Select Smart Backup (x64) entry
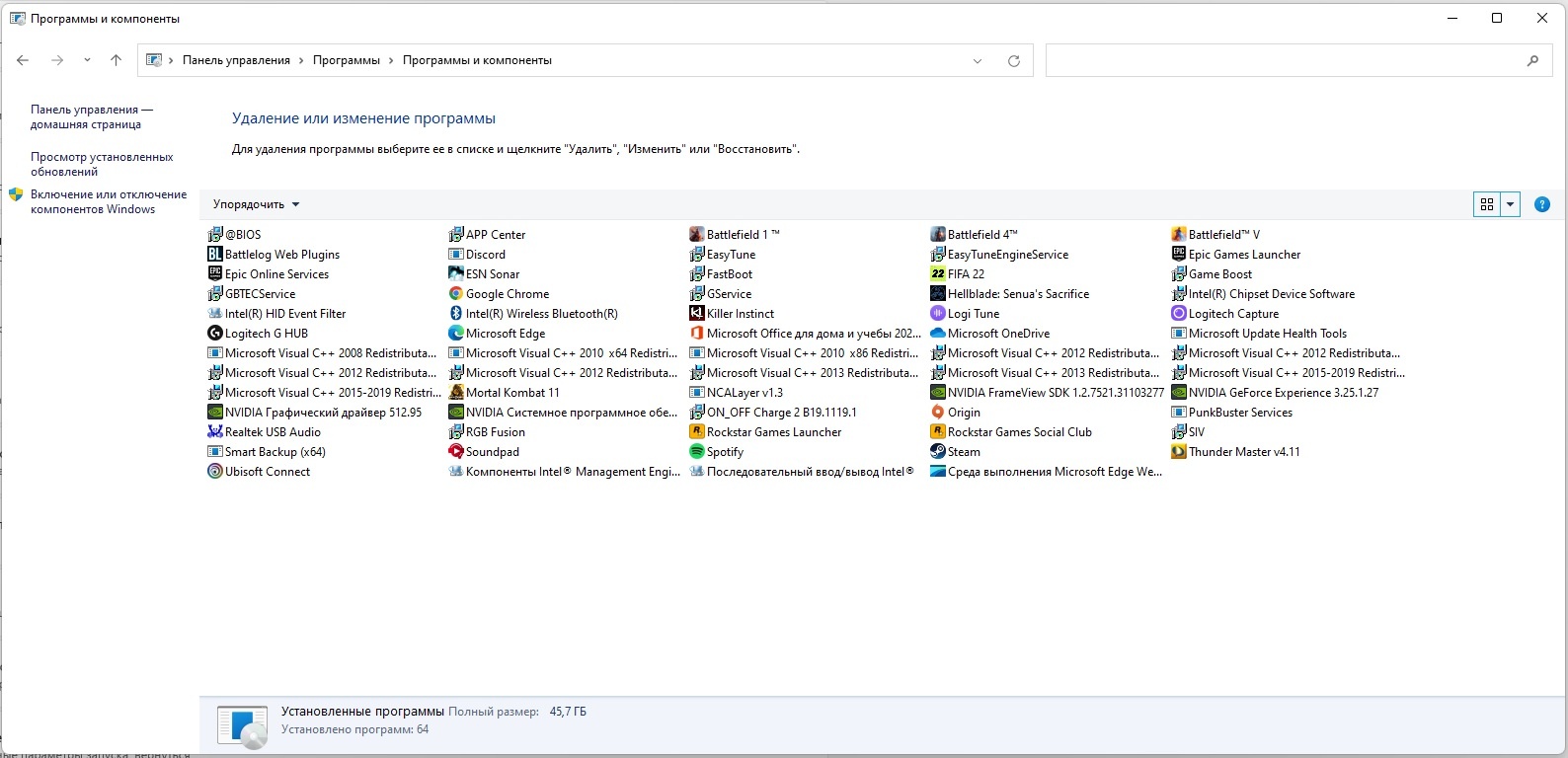 [x=267, y=452]
